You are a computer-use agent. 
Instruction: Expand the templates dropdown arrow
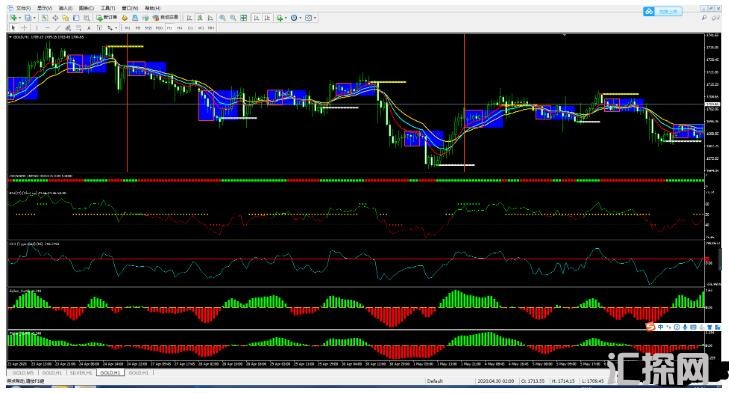click(315, 18)
